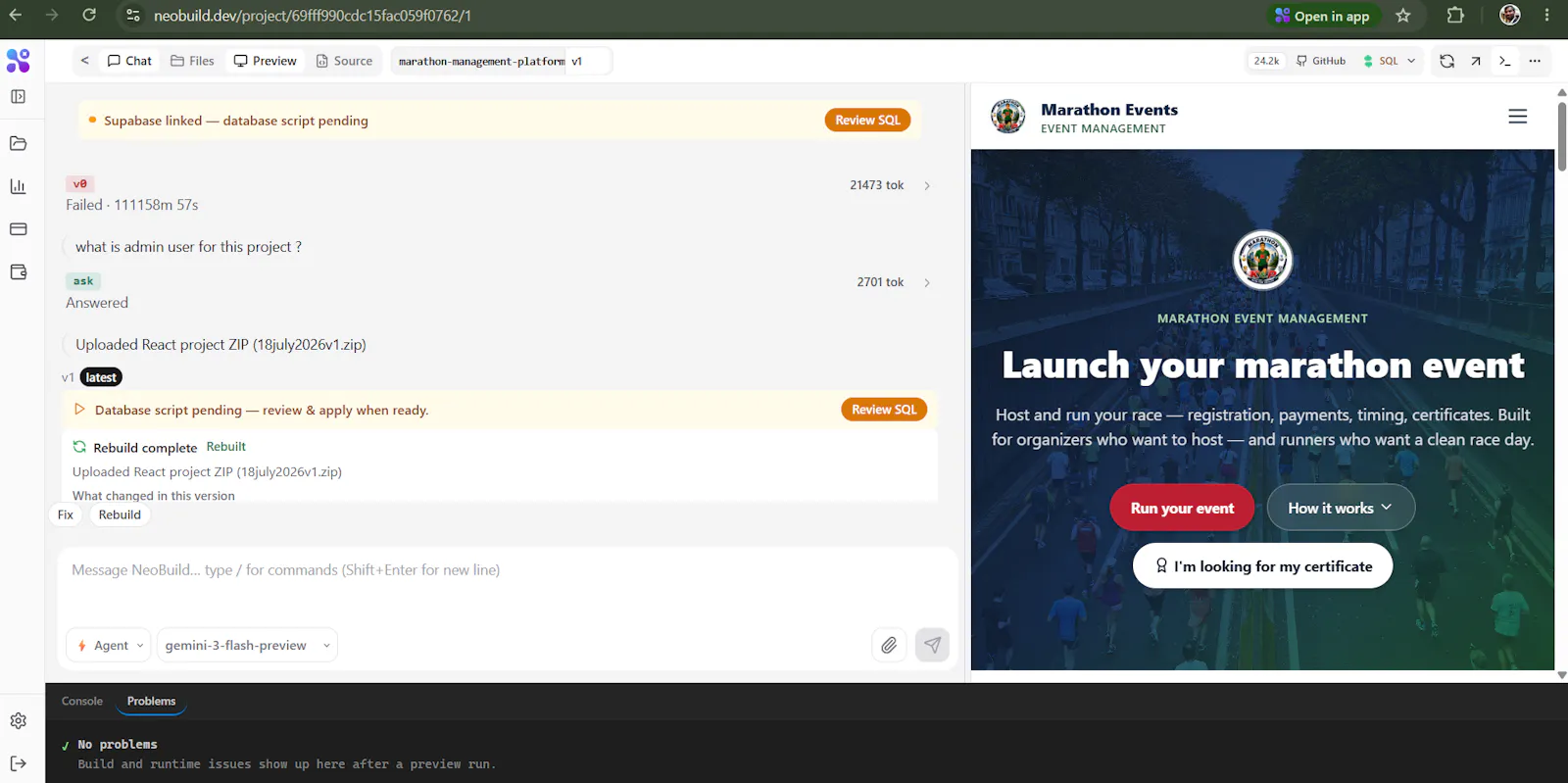Viewport: 1568px width, 783px height.
Task: Click the marathon-management-platform project name
Action: pos(481,61)
